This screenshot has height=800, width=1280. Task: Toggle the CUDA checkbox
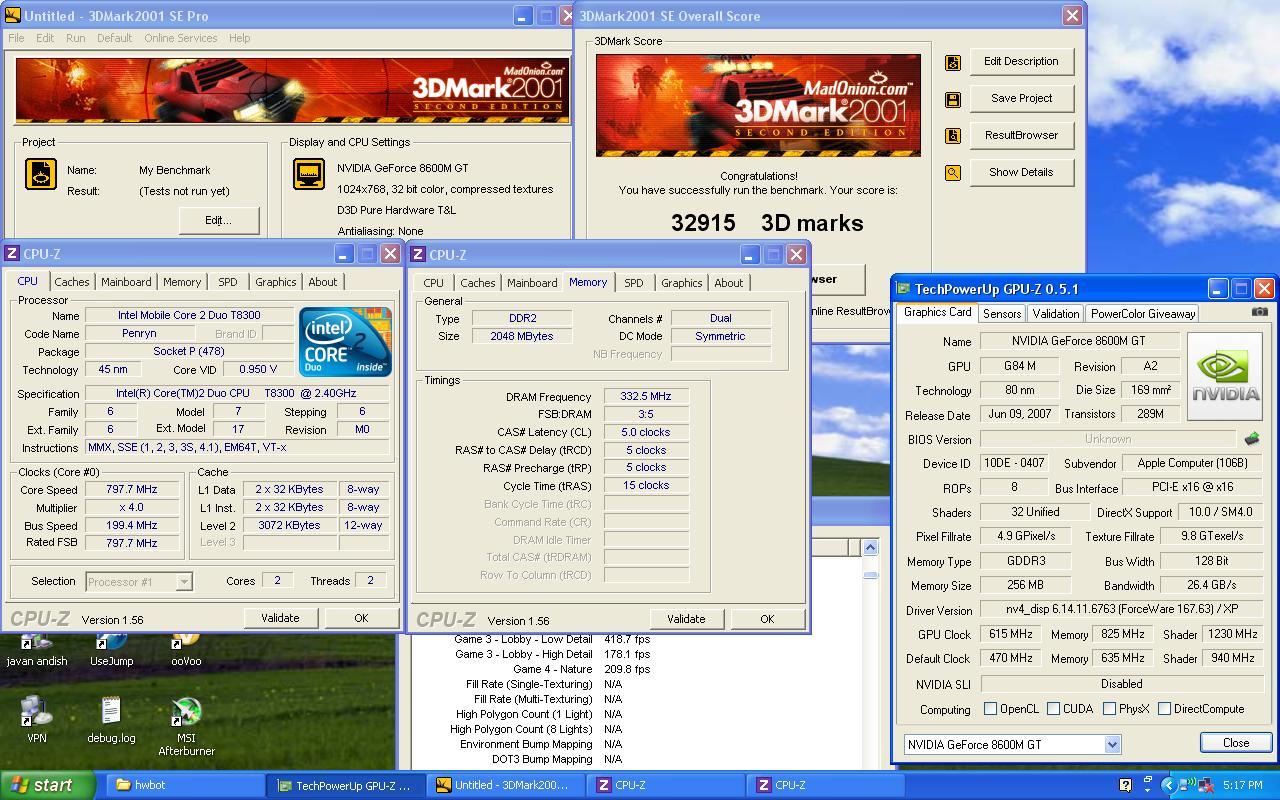click(1053, 709)
